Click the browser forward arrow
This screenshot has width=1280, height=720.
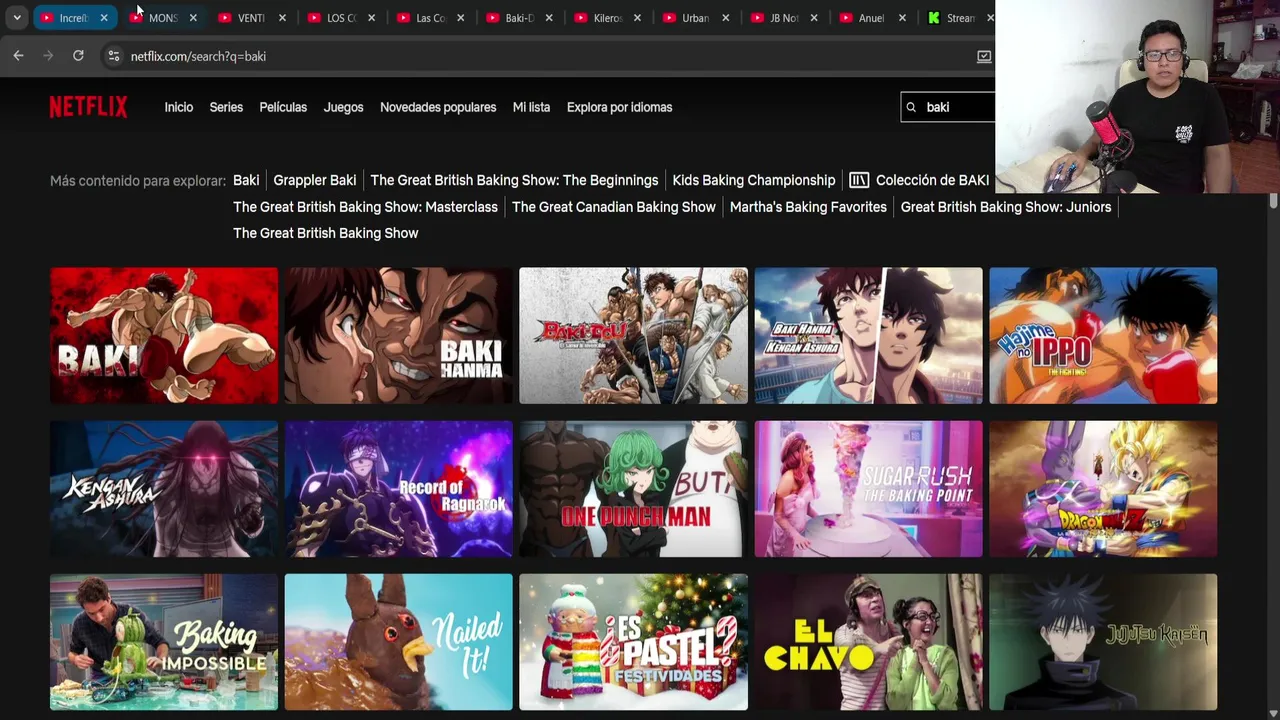point(48,56)
